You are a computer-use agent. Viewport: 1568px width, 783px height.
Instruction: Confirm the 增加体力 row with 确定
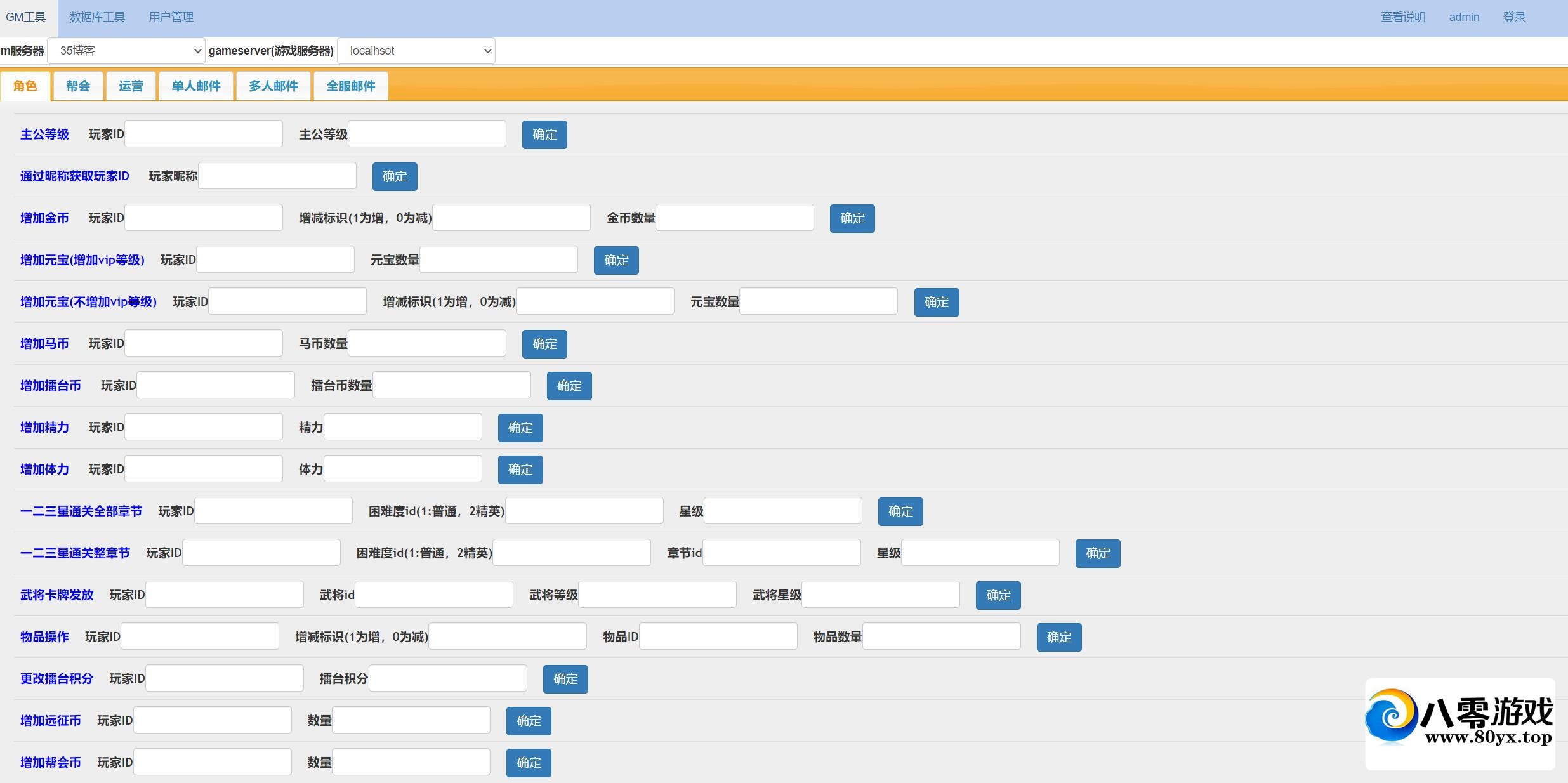[520, 470]
